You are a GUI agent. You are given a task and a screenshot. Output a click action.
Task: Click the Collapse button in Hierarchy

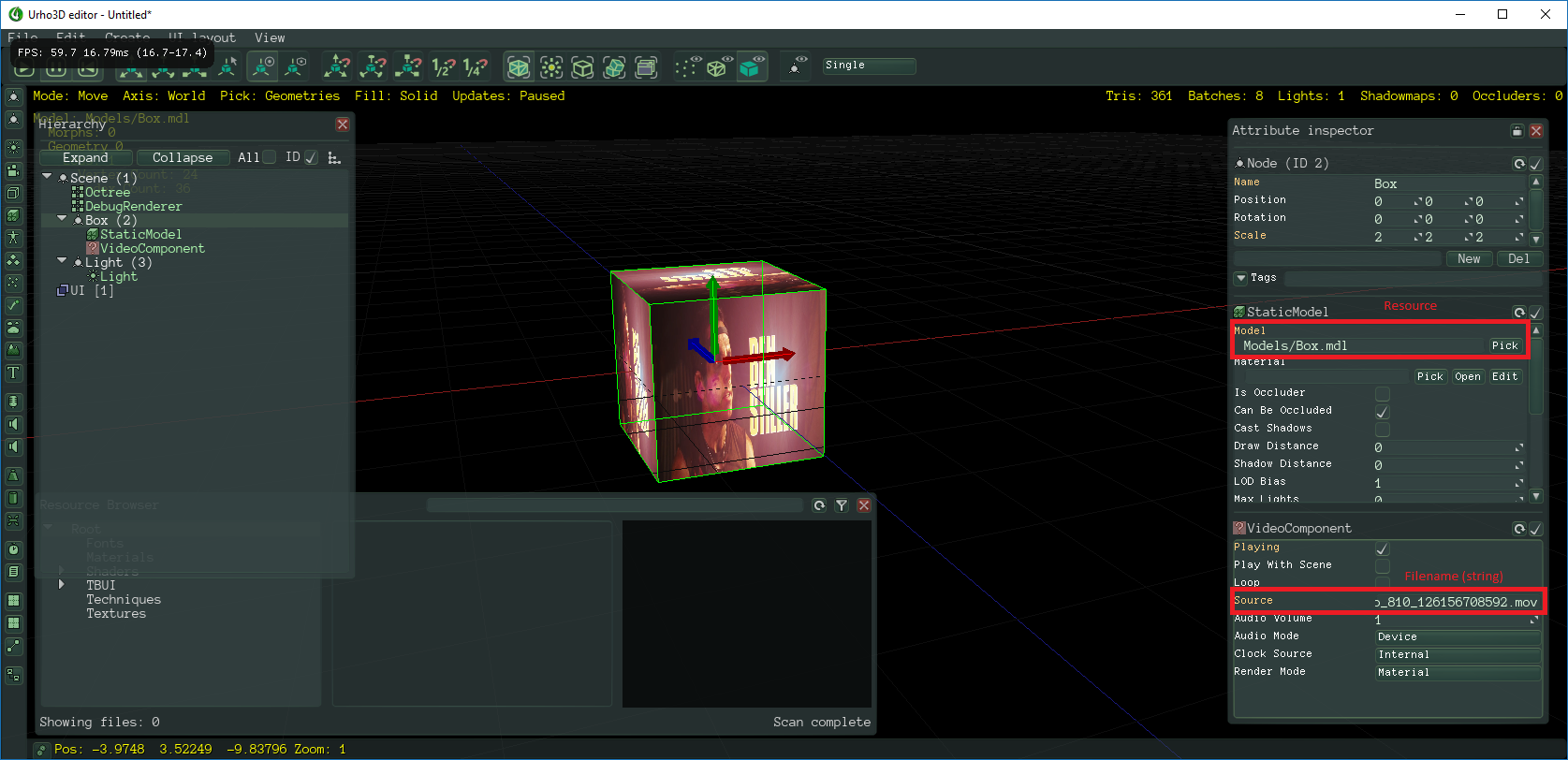pyautogui.click(x=183, y=157)
